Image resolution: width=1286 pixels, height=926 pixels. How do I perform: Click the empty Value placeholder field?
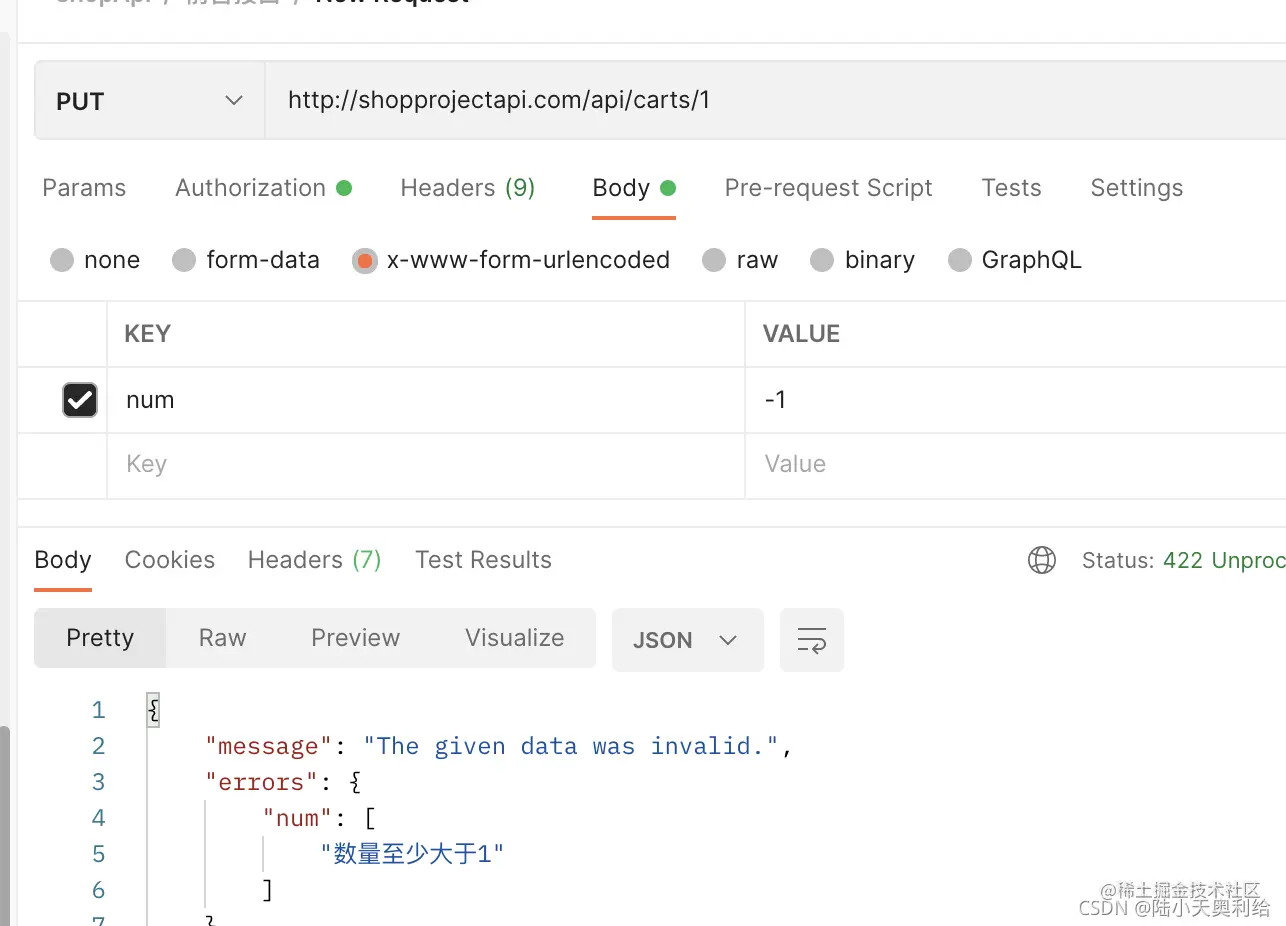point(1016,465)
